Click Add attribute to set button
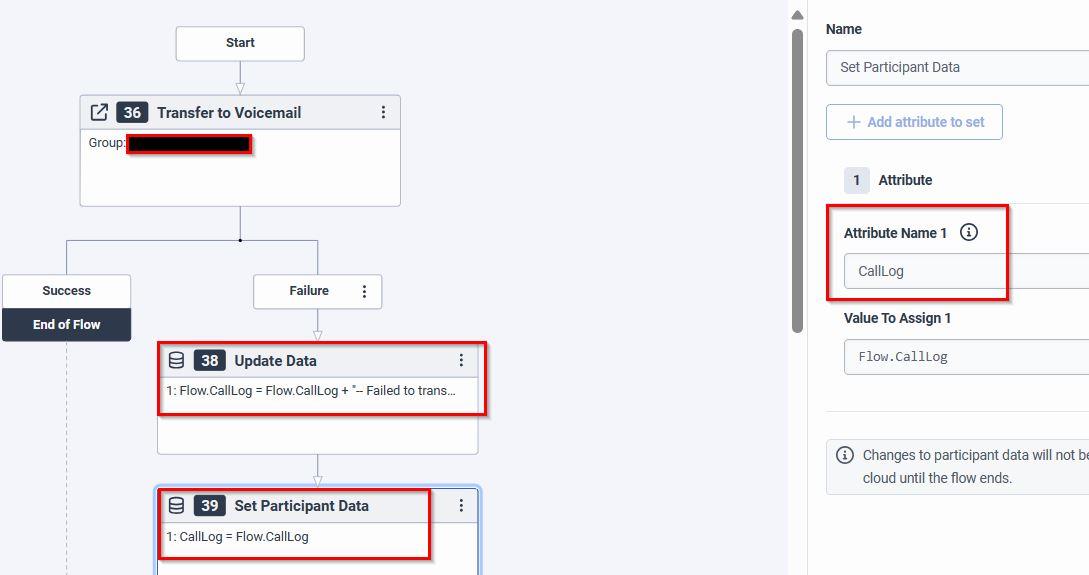This screenshot has height=575, width=1089. [914, 122]
